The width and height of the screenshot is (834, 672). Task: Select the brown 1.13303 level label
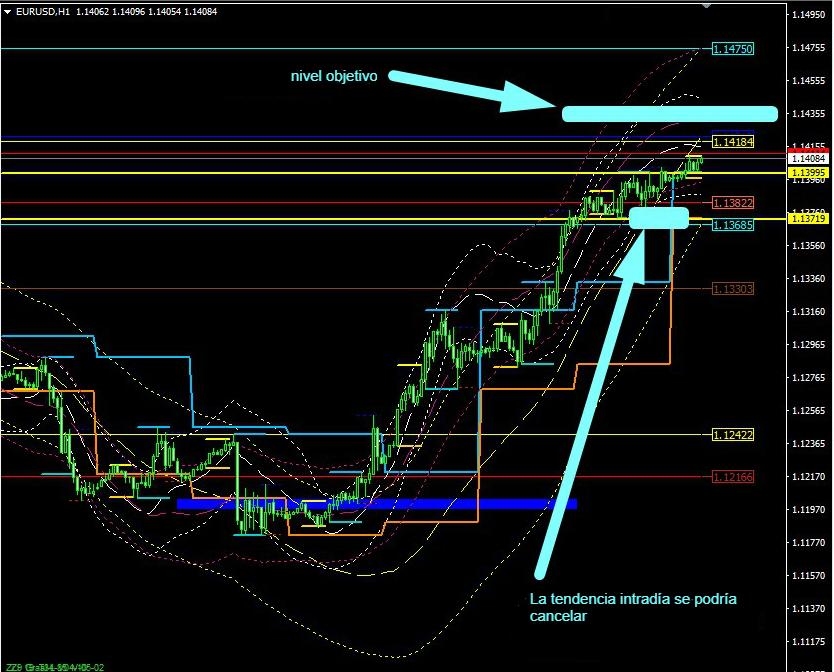(x=733, y=289)
